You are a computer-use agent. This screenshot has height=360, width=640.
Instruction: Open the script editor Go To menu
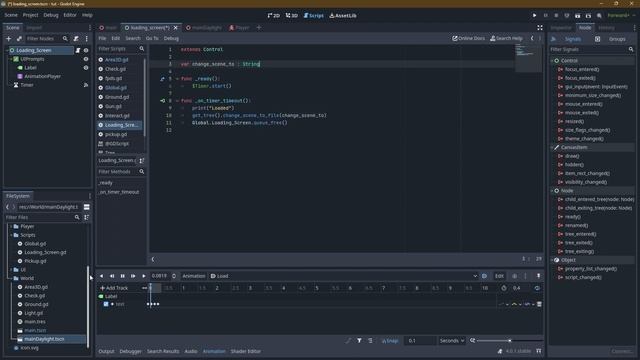click(x=152, y=38)
